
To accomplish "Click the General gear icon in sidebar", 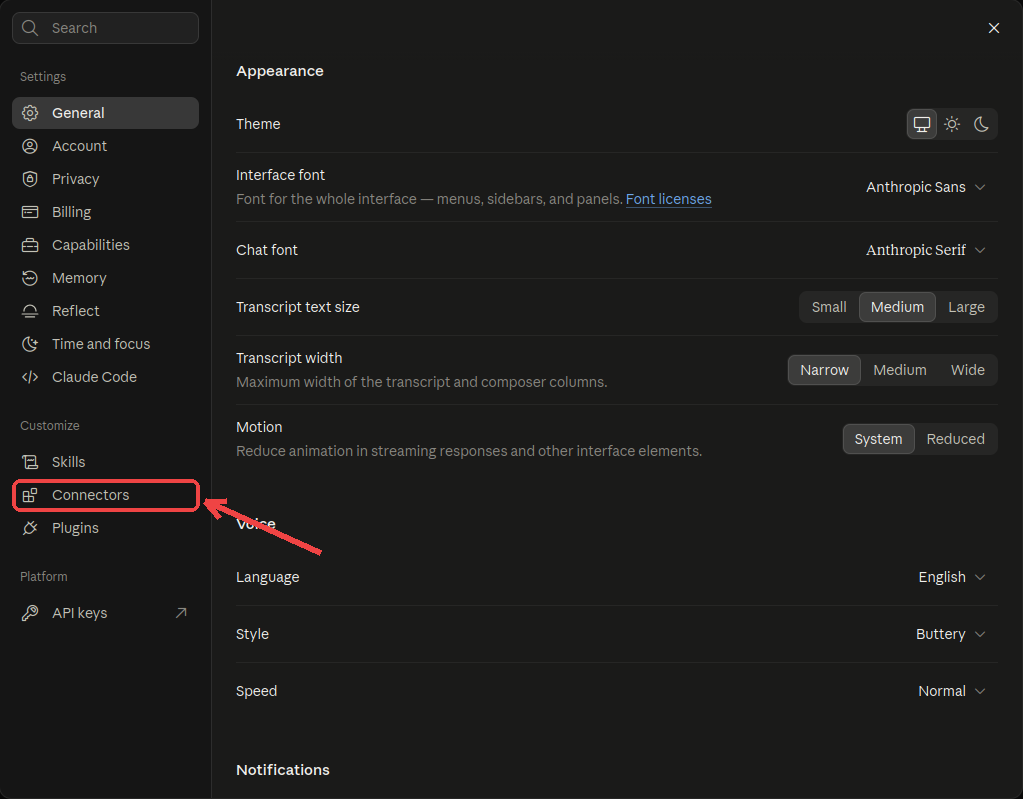I will coord(30,113).
